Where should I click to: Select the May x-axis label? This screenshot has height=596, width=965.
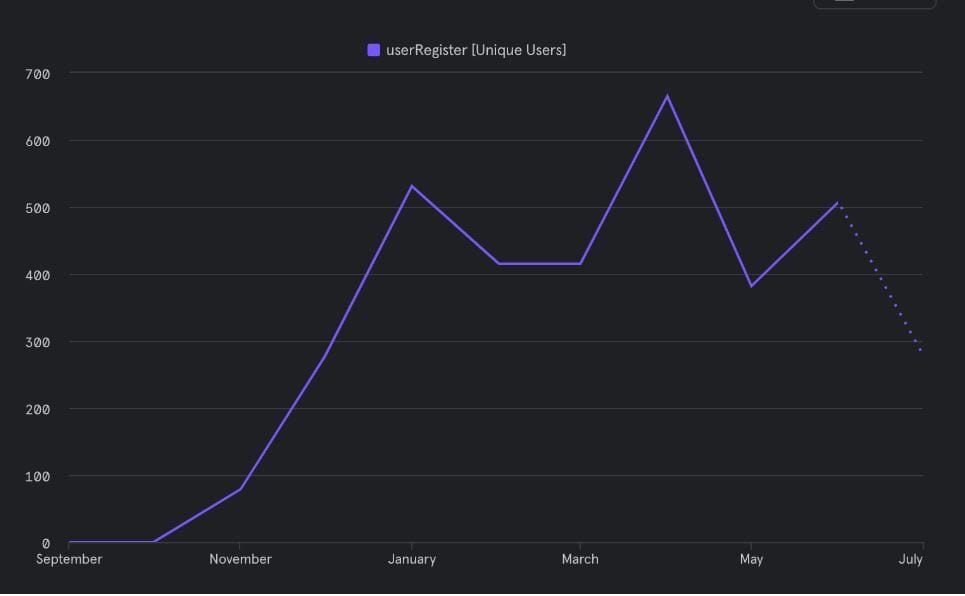coord(751,559)
